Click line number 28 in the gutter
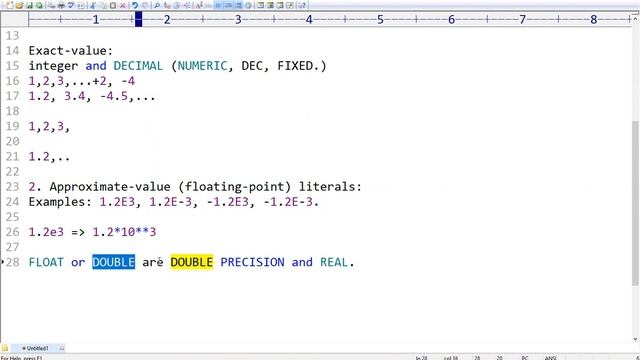The image size is (640, 360). 12,262
